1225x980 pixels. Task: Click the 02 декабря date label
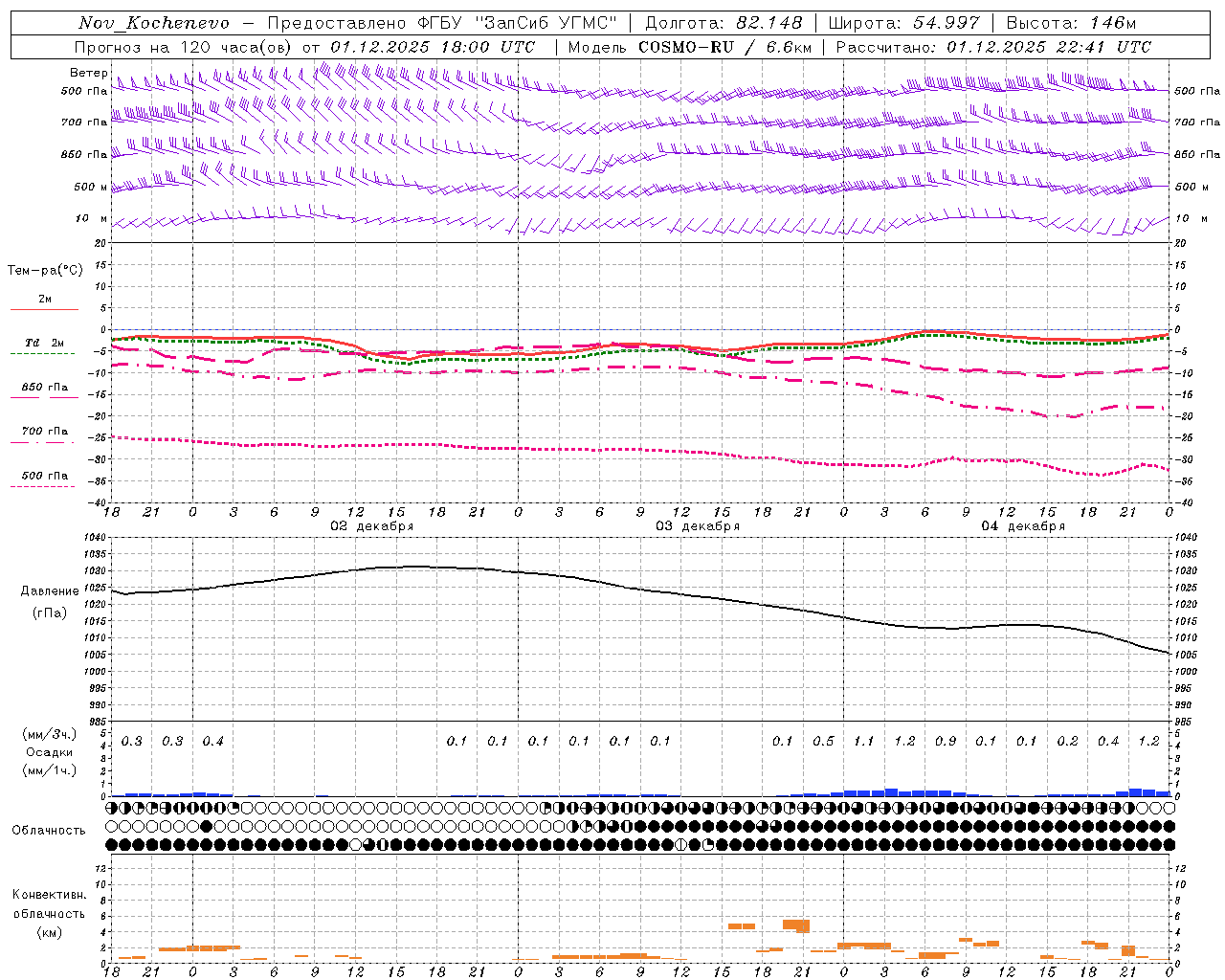coord(372,526)
